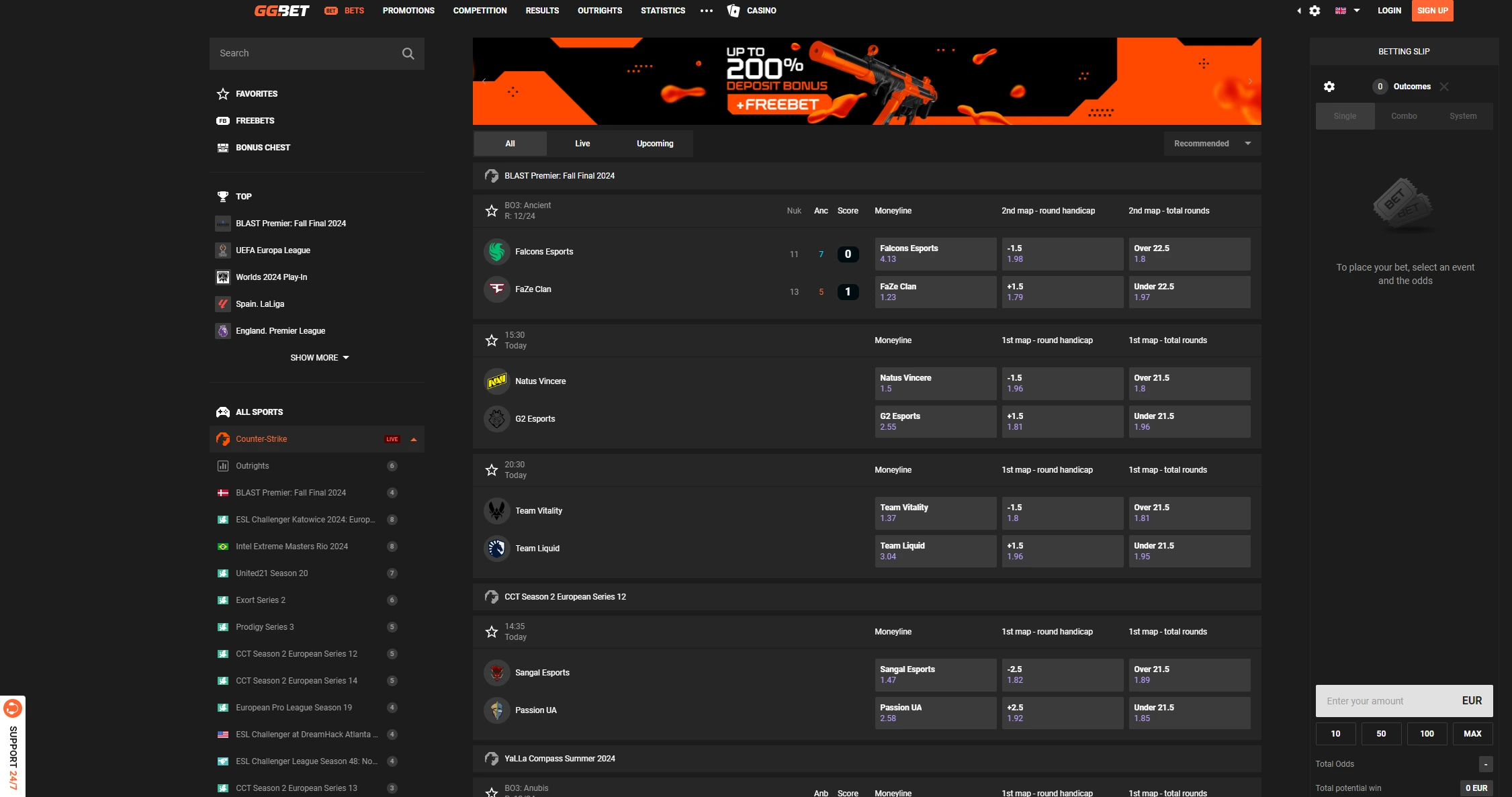This screenshot has width=1512, height=797.
Task: Click the Sign Up button
Action: click(x=1432, y=11)
